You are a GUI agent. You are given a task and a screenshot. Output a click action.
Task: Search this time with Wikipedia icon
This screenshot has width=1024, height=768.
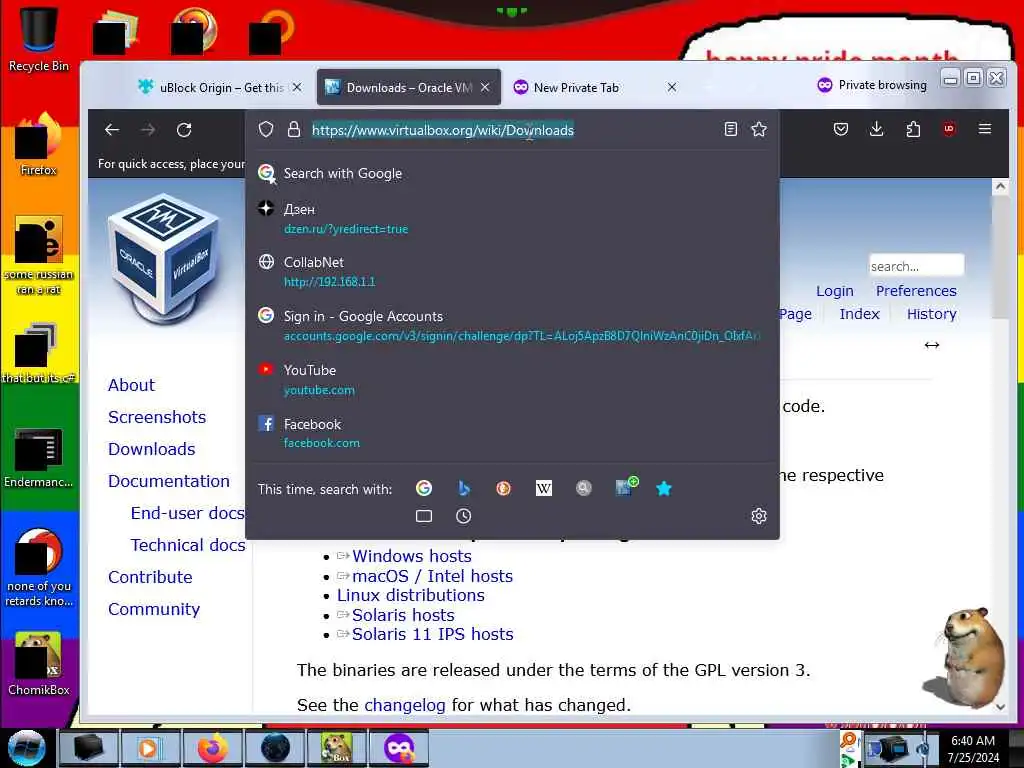543,488
